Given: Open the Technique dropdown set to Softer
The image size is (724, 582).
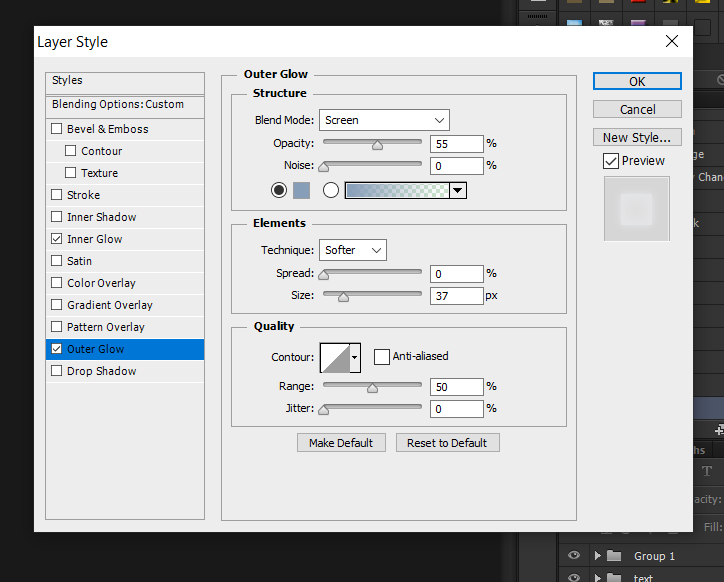Looking at the screenshot, I should pos(353,250).
